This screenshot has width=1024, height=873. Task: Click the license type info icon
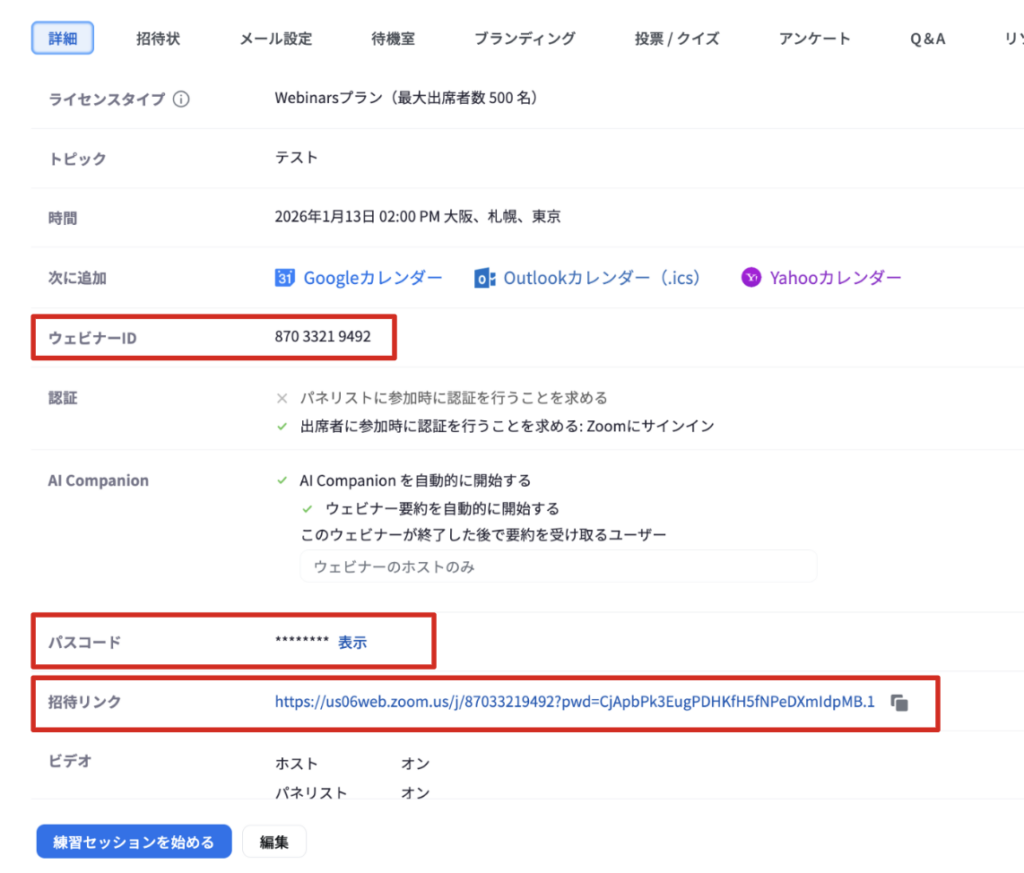[181, 99]
